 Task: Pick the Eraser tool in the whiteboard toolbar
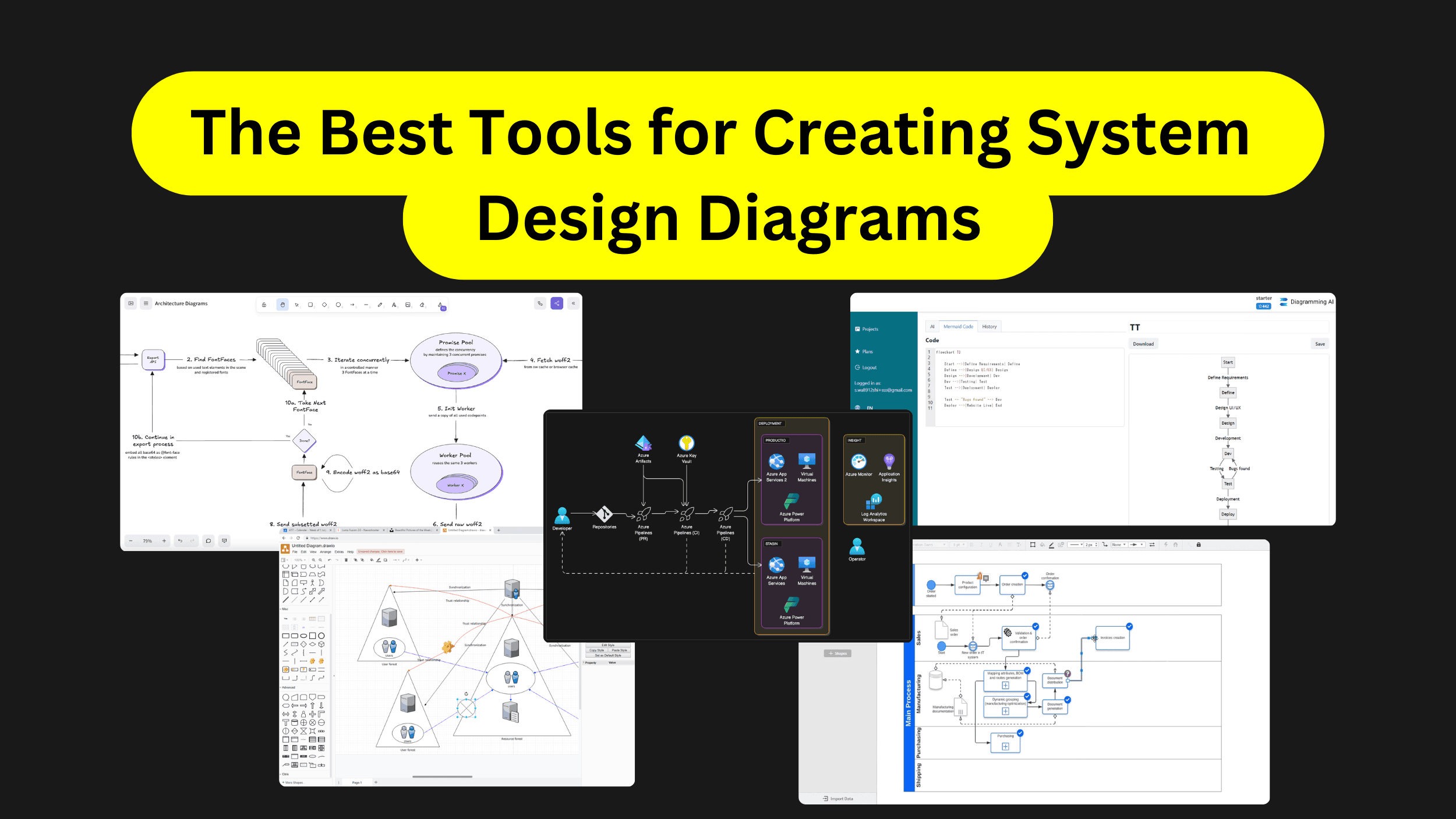422,305
